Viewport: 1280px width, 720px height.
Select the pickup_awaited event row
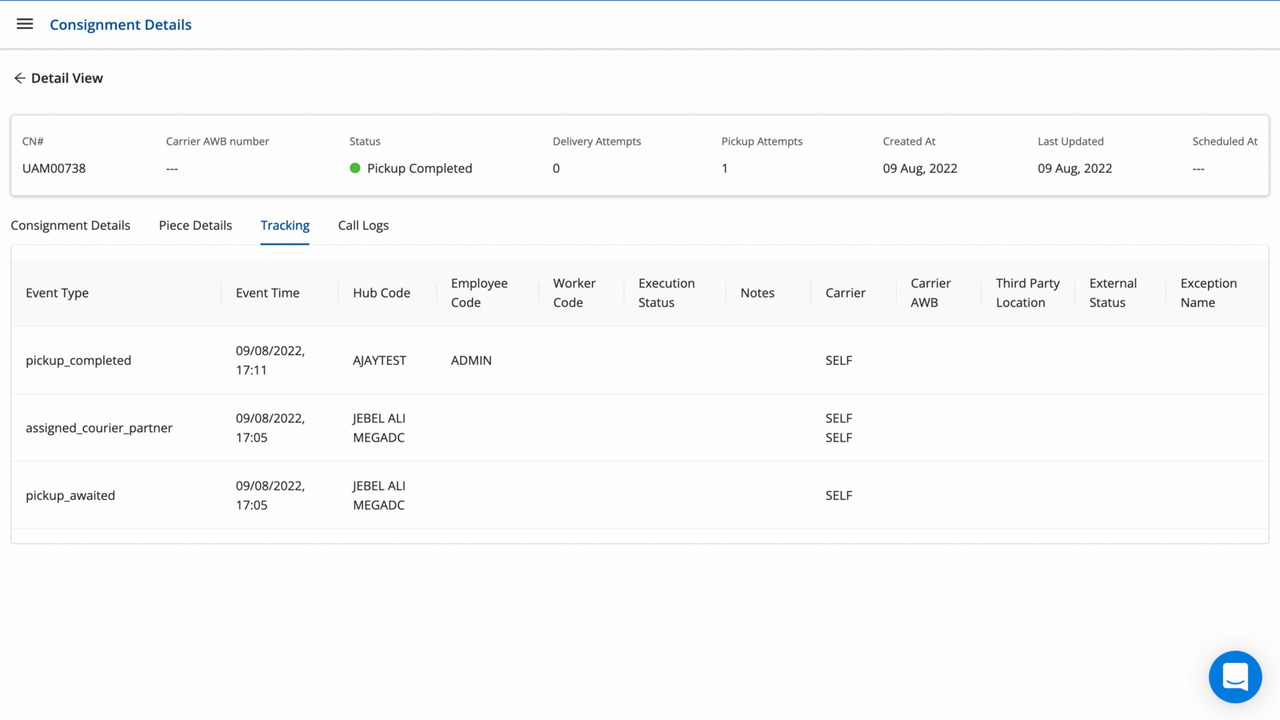(x=640, y=495)
